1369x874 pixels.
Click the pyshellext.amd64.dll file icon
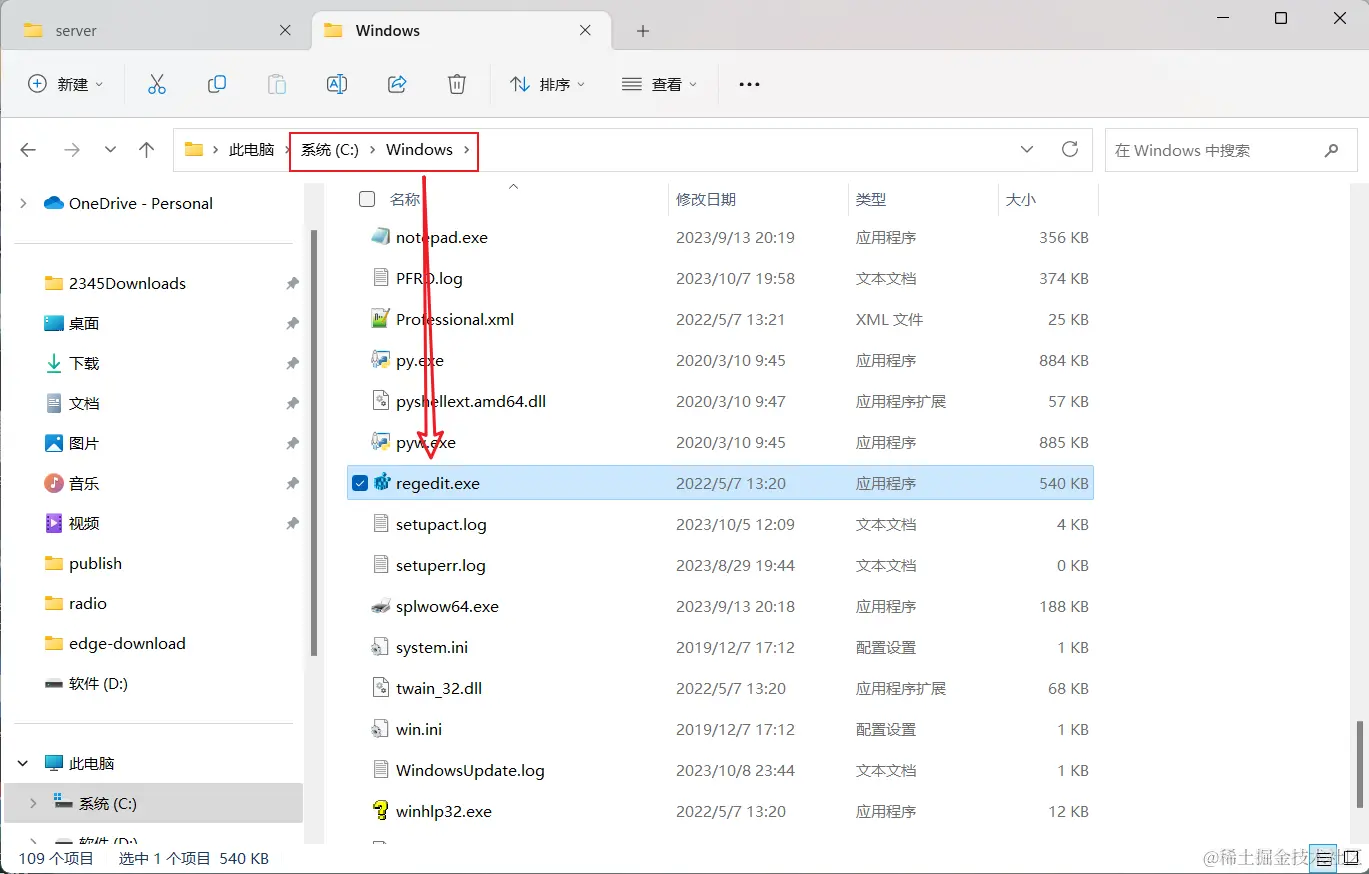(380, 401)
